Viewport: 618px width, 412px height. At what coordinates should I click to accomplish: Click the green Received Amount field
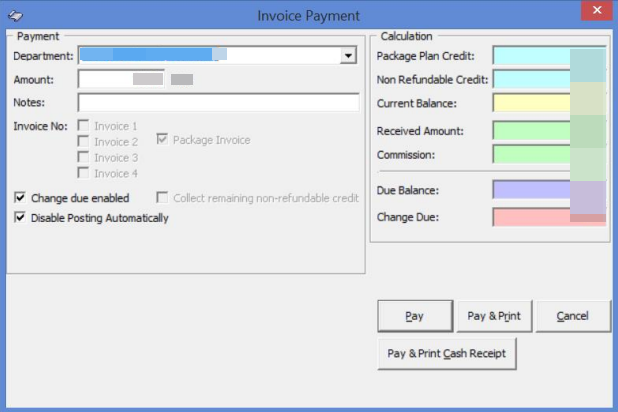[549, 130]
